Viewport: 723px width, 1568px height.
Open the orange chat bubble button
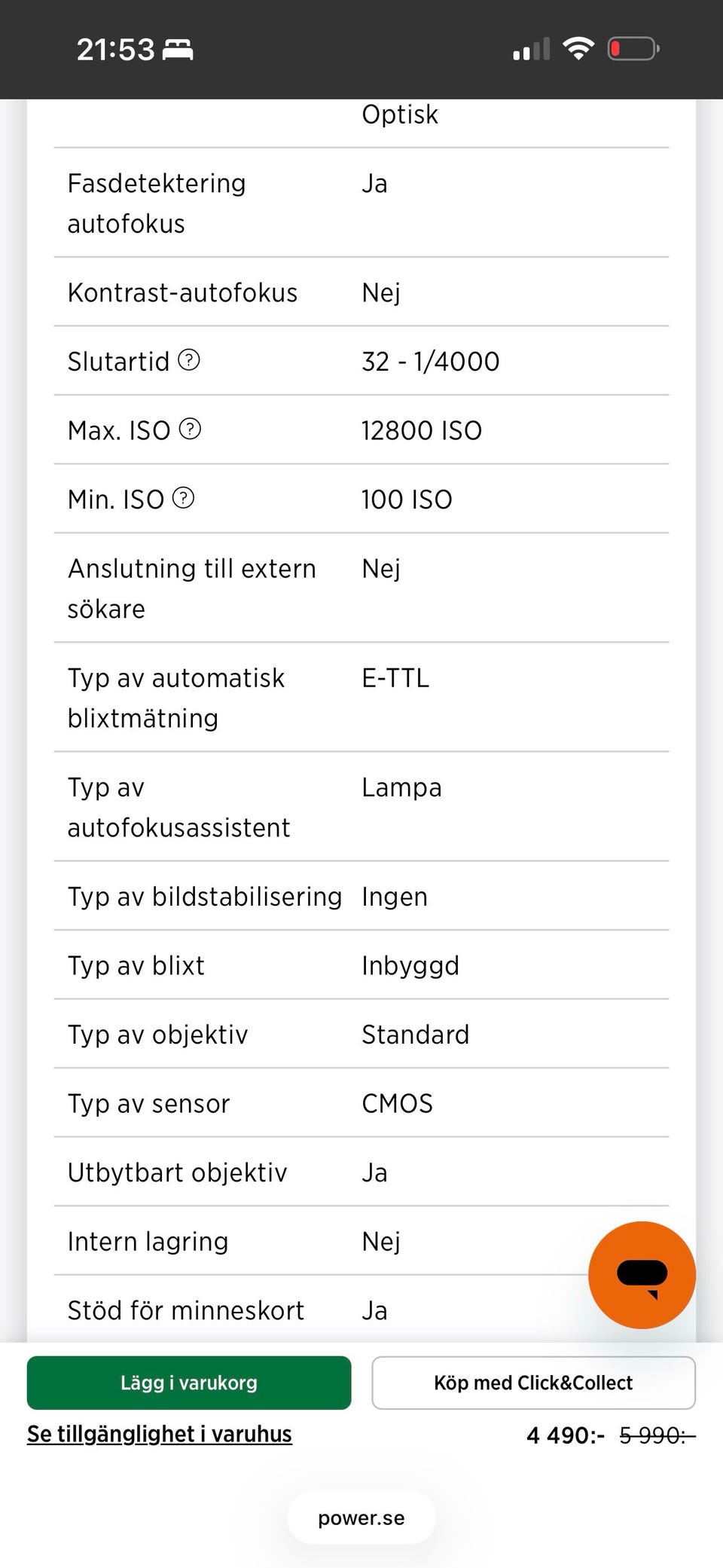642,1275
